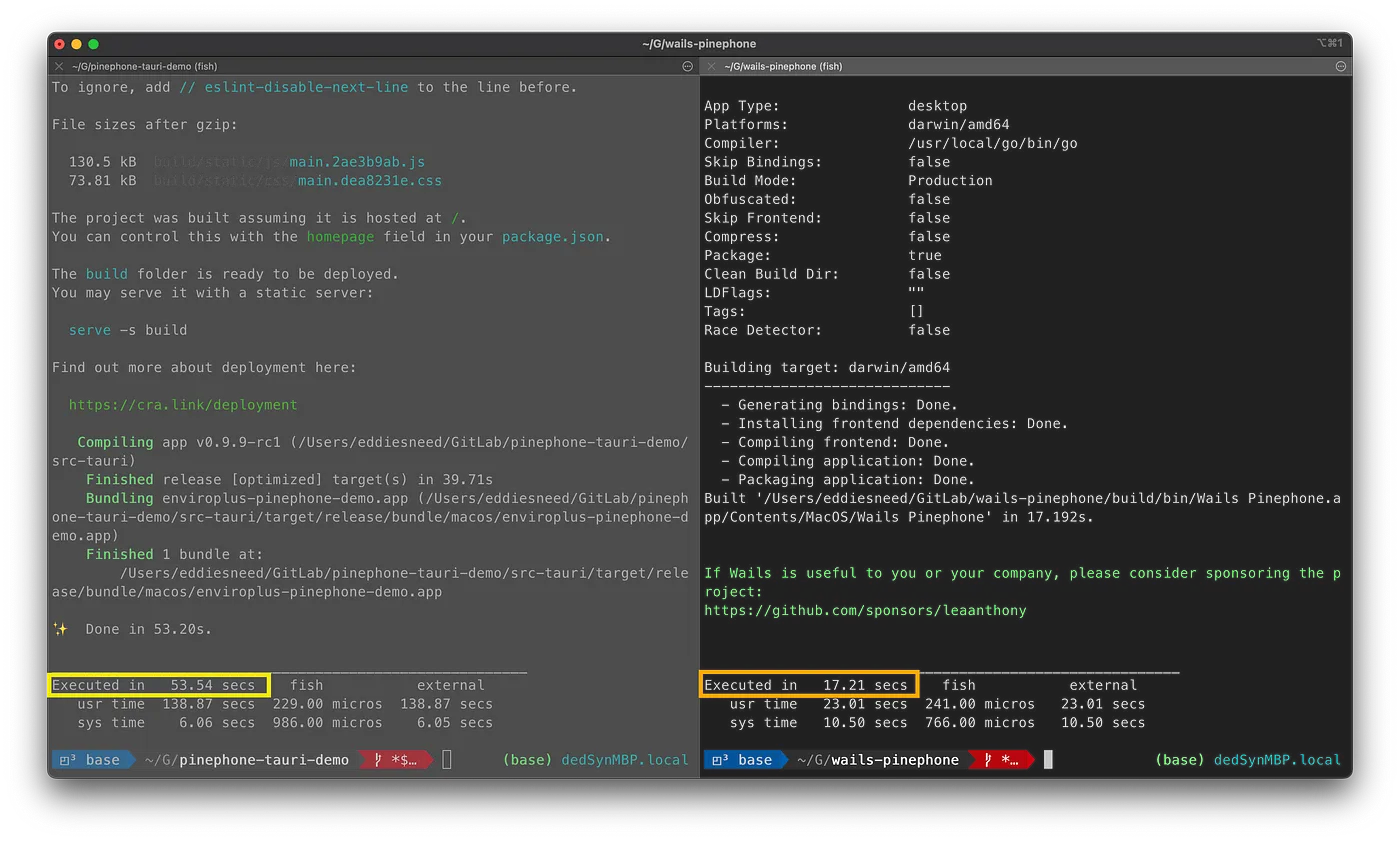1400x841 pixels.
Task: Click 'Compiling frontend: Done.' line
Action: click(x=835, y=442)
